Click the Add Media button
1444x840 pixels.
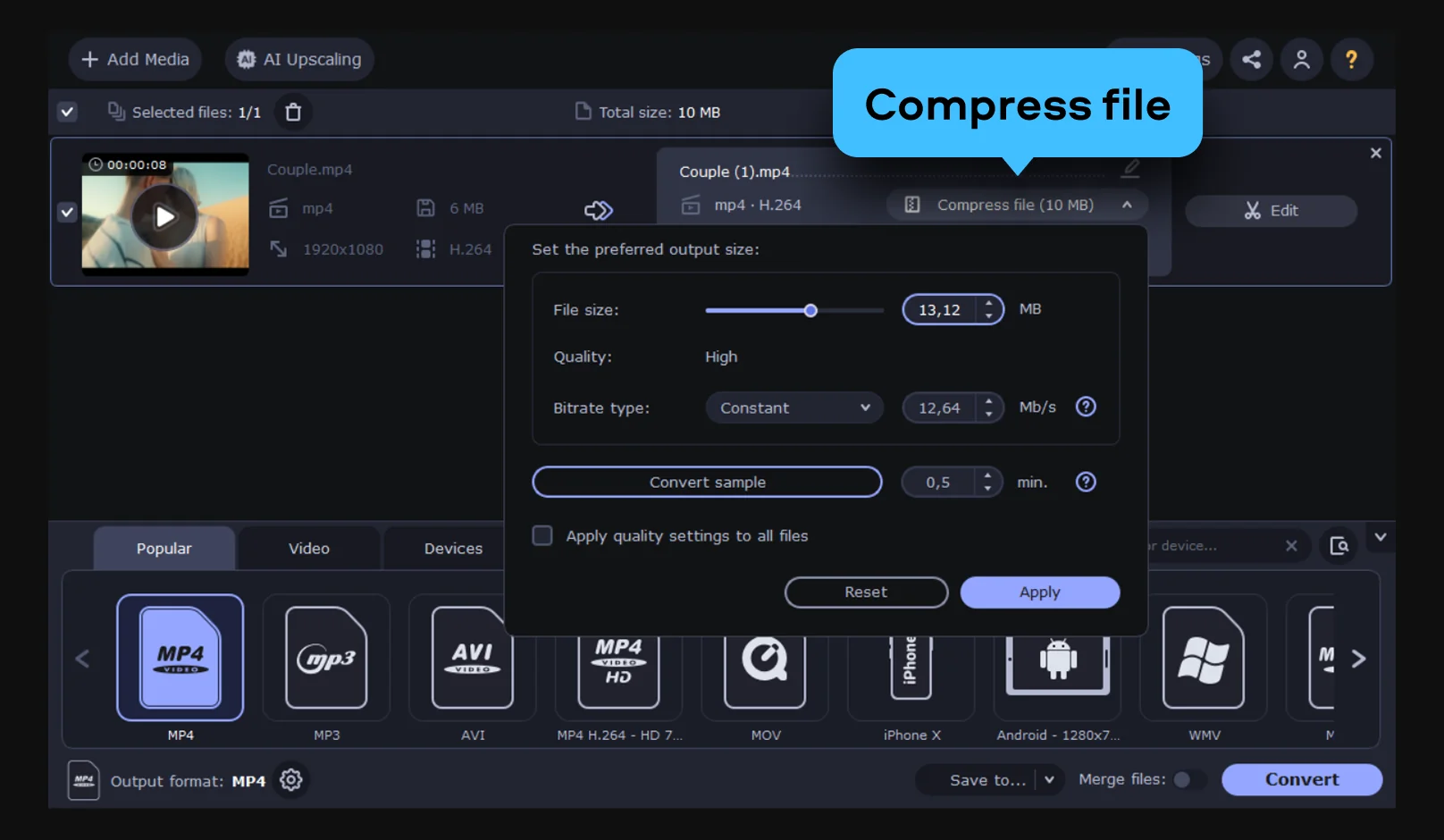pyautogui.click(x=135, y=60)
